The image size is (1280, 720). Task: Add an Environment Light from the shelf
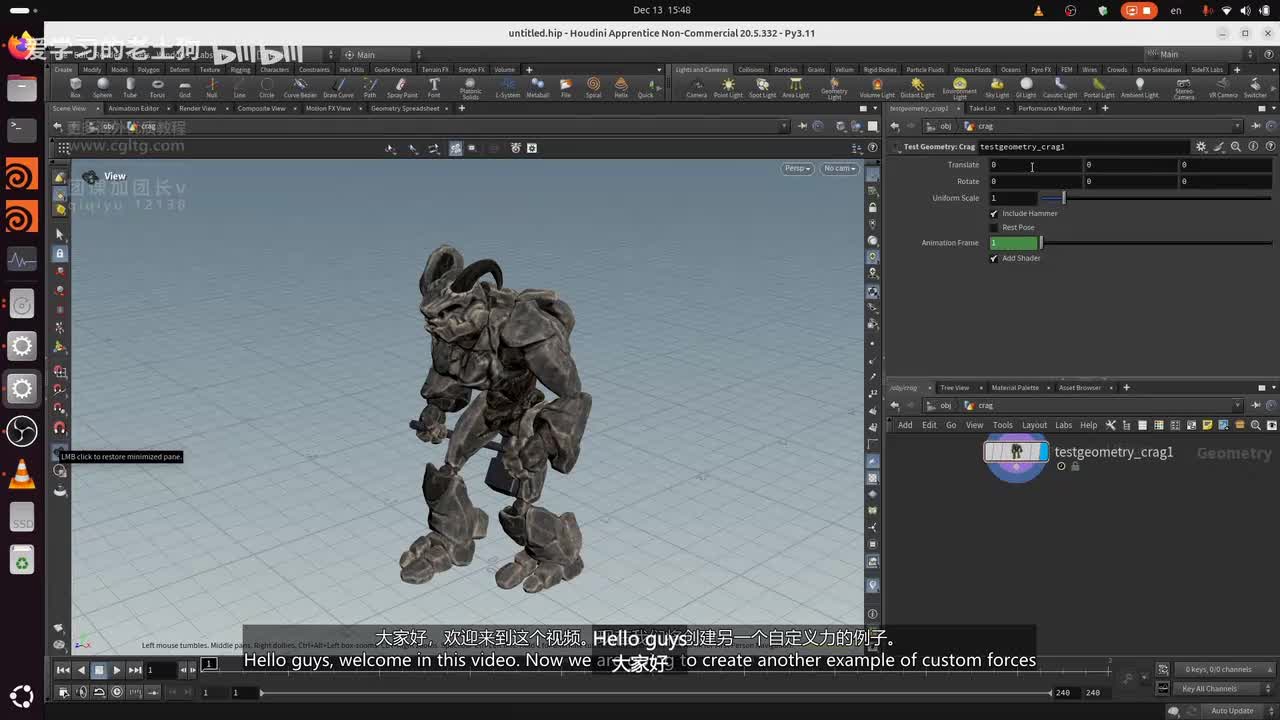click(x=959, y=87)
